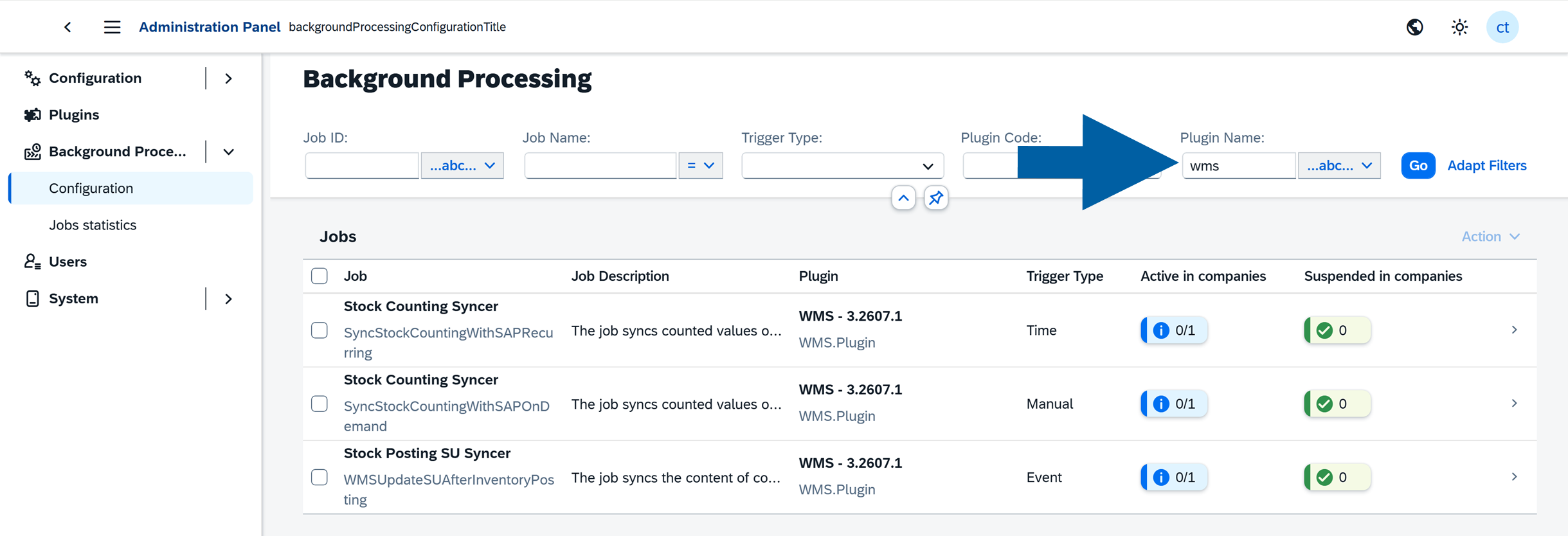The height and width of the screenshot is (536, 1568).
Task: Toggle the hamburger navigation menu
Action: [113, 27]
